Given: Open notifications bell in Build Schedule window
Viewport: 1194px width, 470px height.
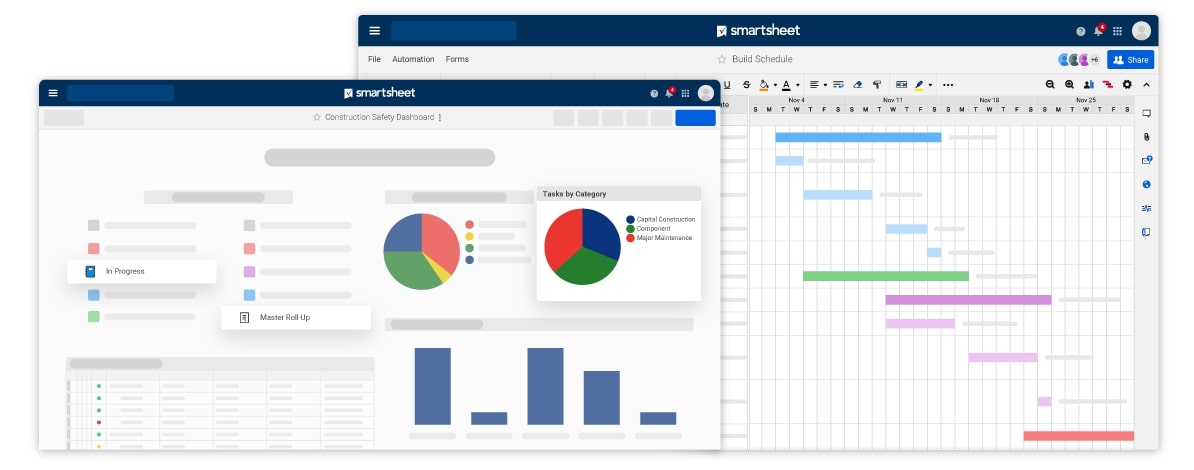Looking at the screenshot, I should [1098, 31].
